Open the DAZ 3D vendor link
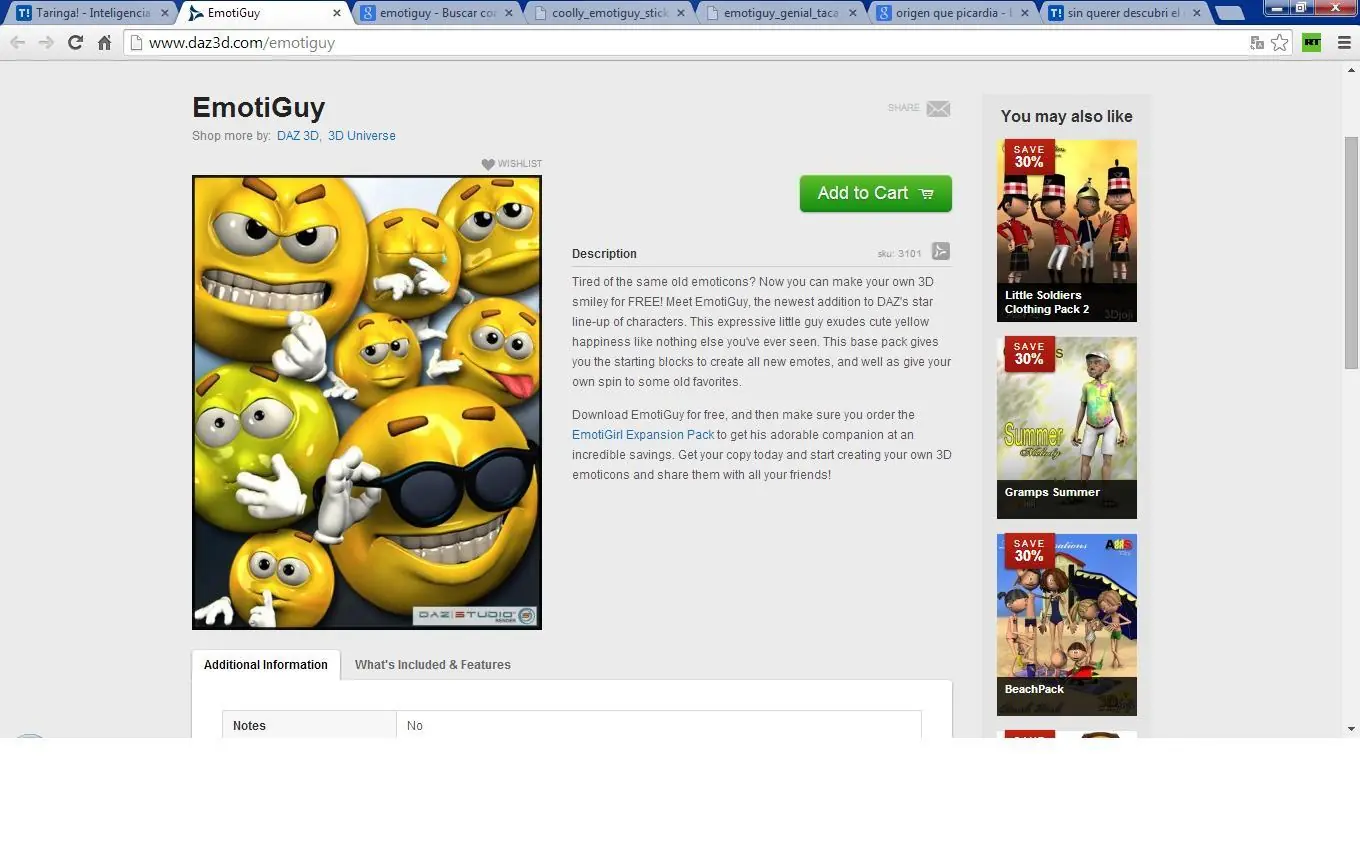 (298, 136)
